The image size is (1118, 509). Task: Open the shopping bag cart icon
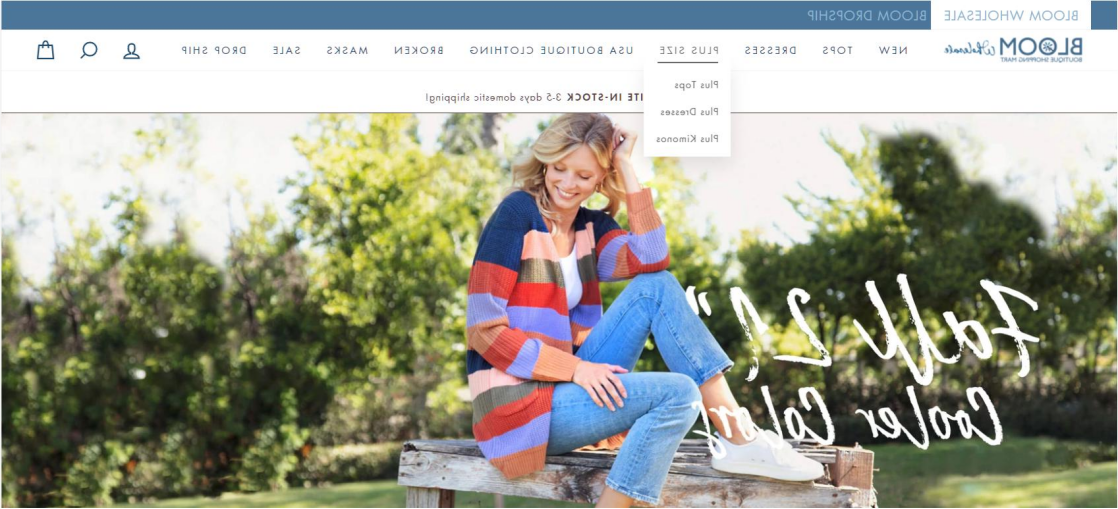(46, 50)
